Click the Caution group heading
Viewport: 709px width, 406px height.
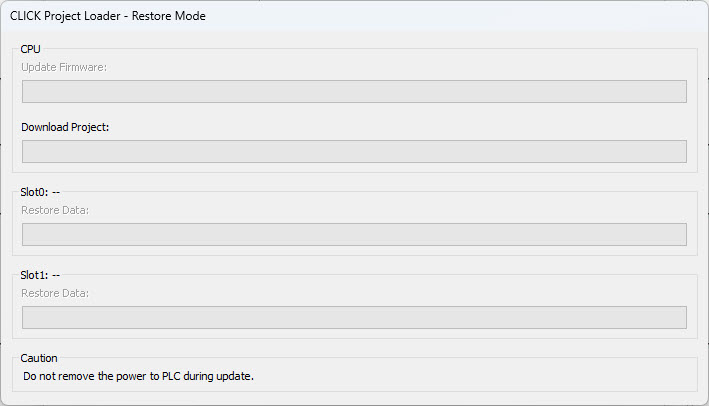tap(39, 357)
